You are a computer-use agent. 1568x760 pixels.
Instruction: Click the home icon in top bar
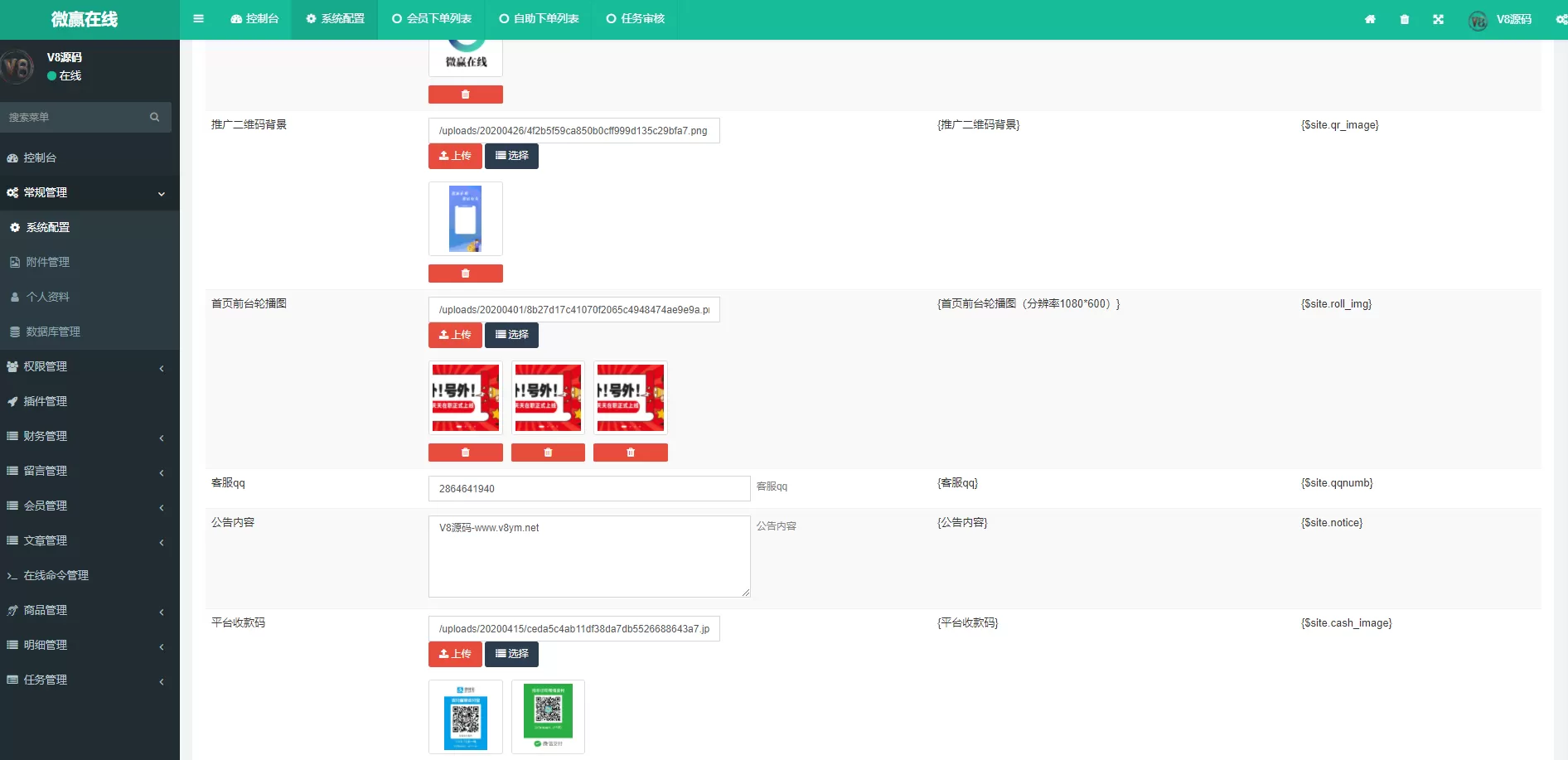click(x=1370, y=19)
